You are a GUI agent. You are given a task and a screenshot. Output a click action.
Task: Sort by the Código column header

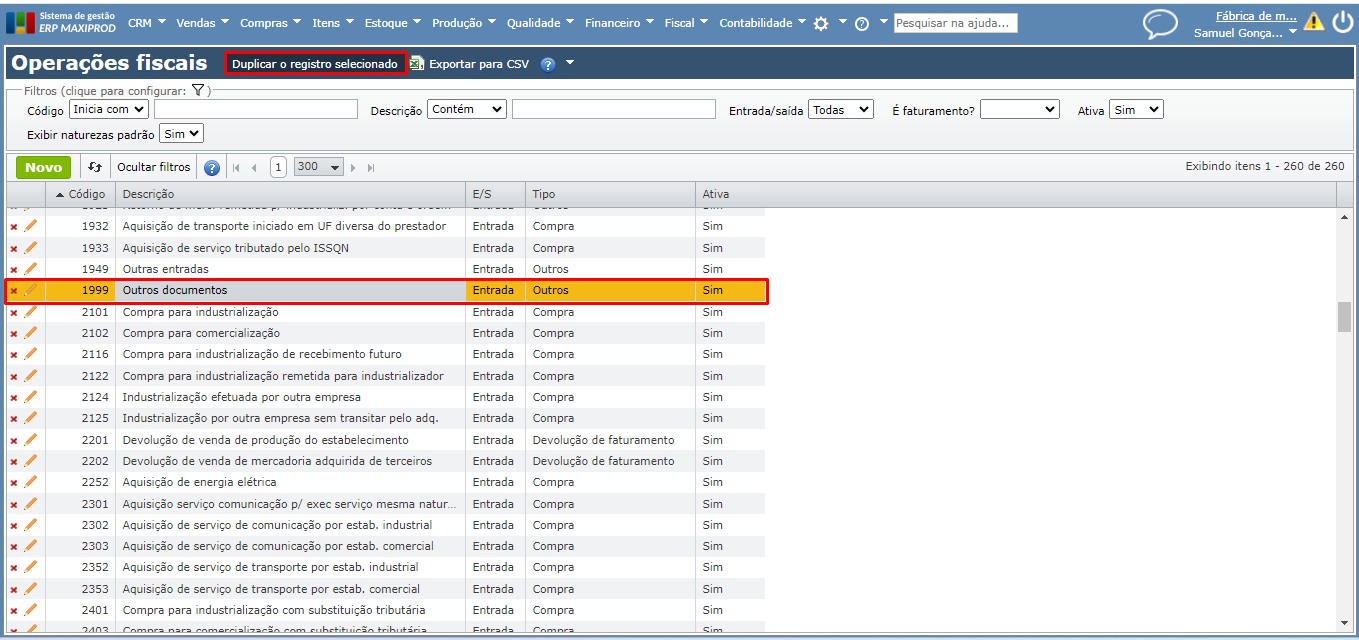tap(80, 194)
